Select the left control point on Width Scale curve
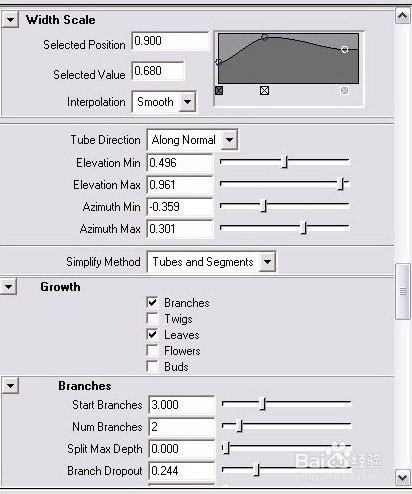412x494 pixels. (219, 62)
